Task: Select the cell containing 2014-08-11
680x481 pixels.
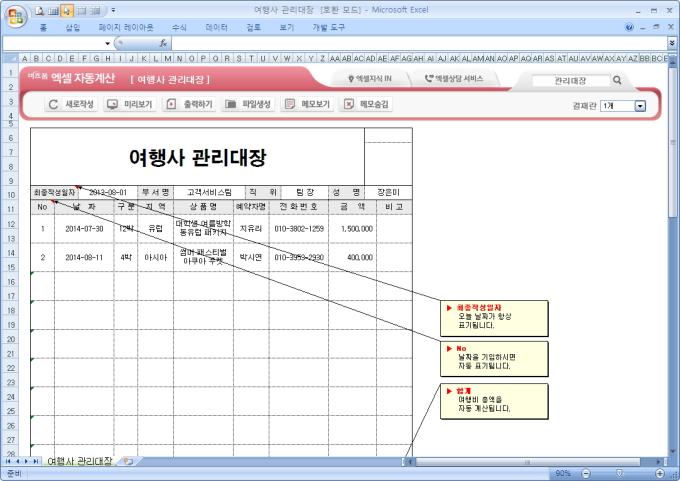Action: click(84, 257)
